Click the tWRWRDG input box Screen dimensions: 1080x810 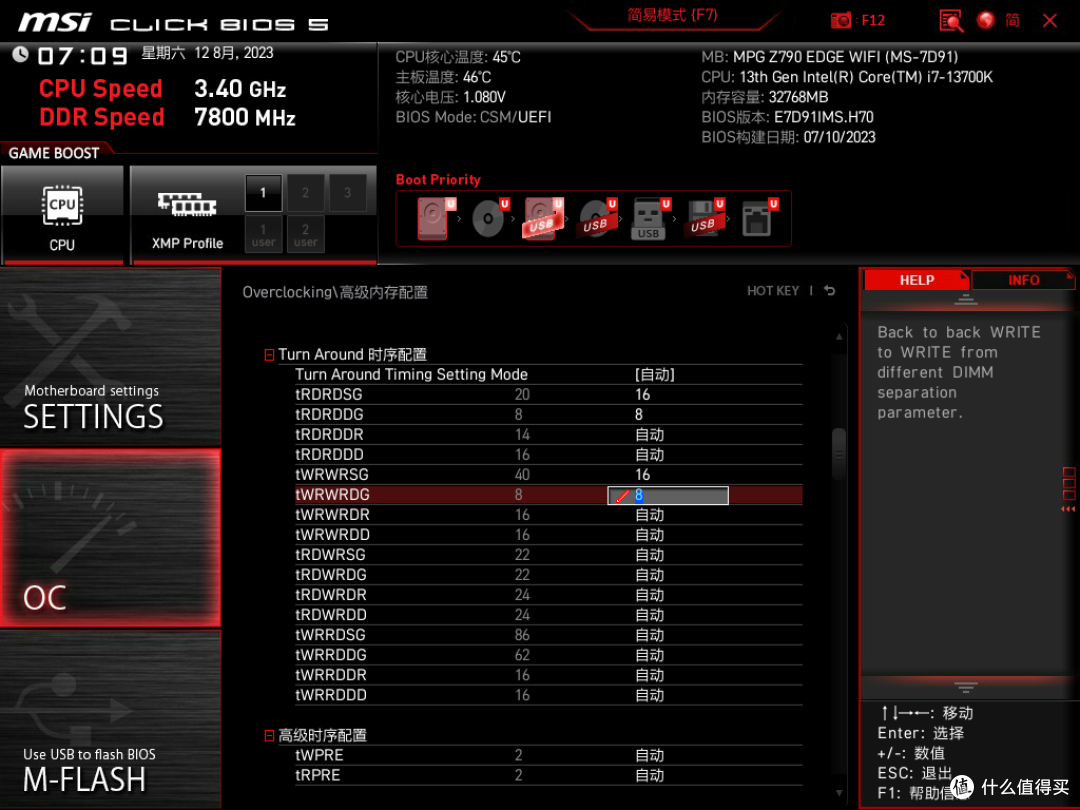pyautogui.click(x=667, y=495)
